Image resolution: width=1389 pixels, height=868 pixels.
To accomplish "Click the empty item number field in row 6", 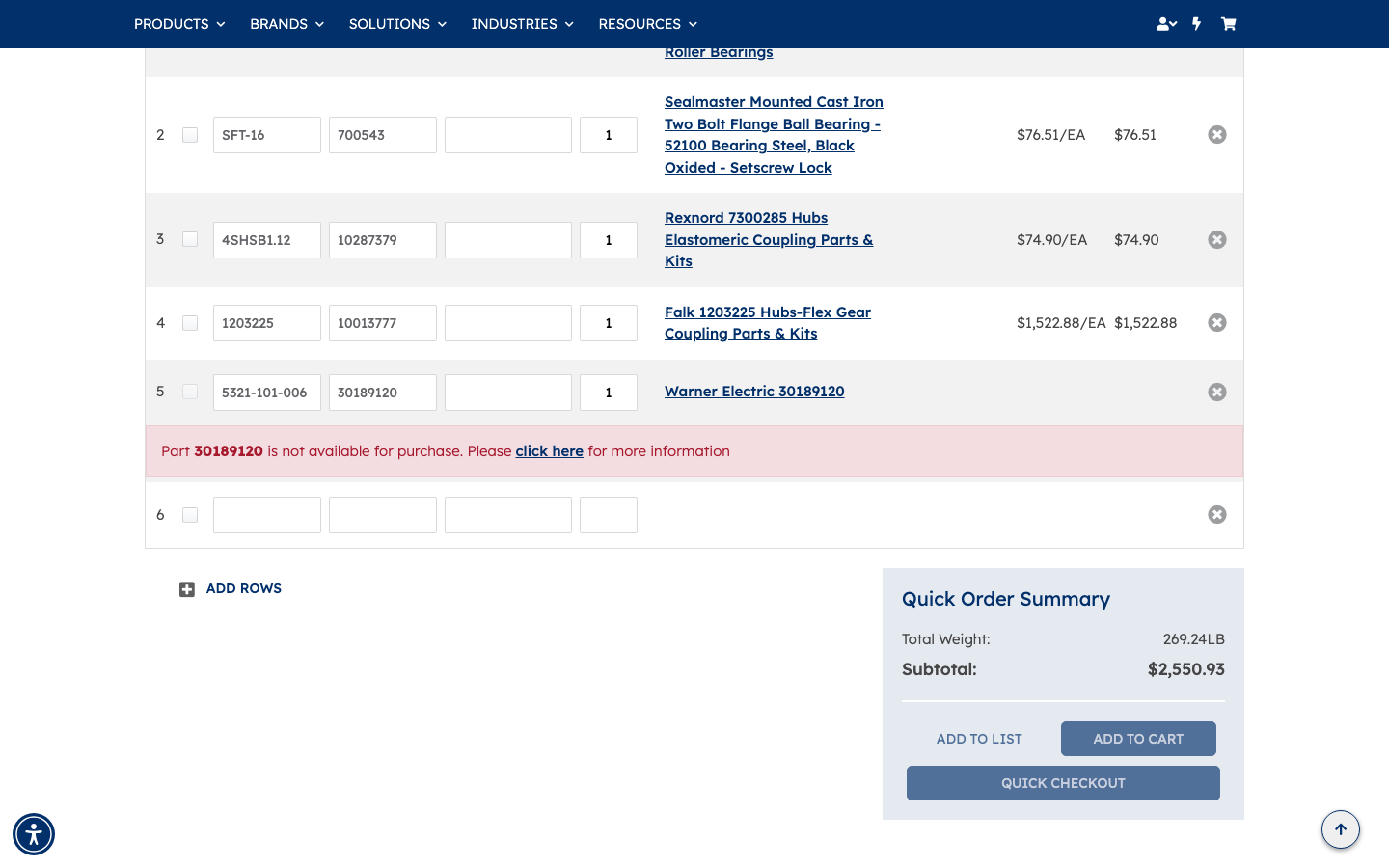I will pyautogui.click(x=383, y=515).
